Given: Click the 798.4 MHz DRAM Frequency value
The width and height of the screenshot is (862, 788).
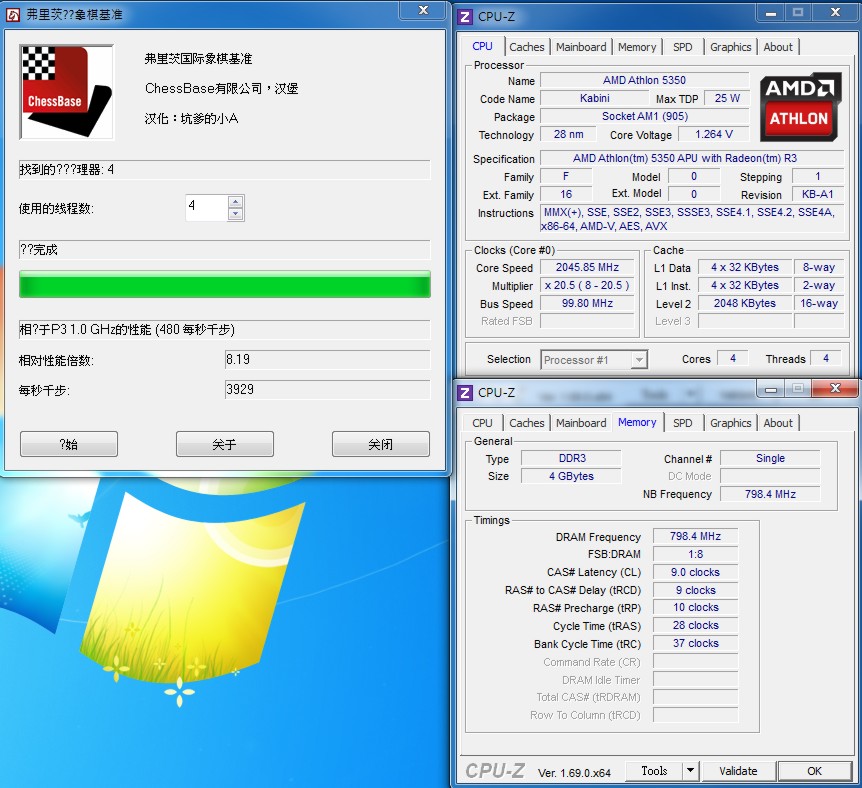Looking at the screenshot, I should (x=695, y=536).
